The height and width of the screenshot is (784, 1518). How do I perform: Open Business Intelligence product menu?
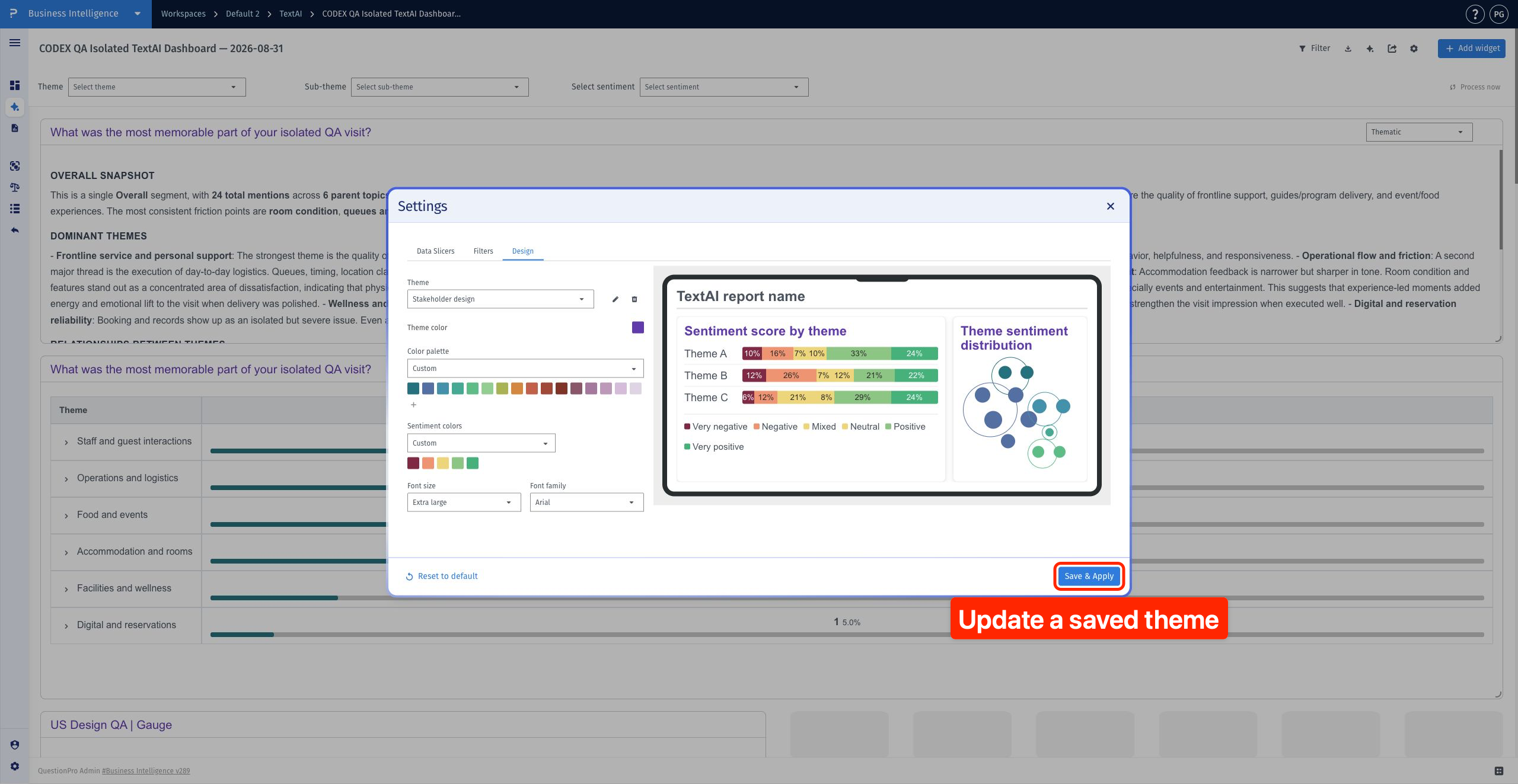pos(76,14)
